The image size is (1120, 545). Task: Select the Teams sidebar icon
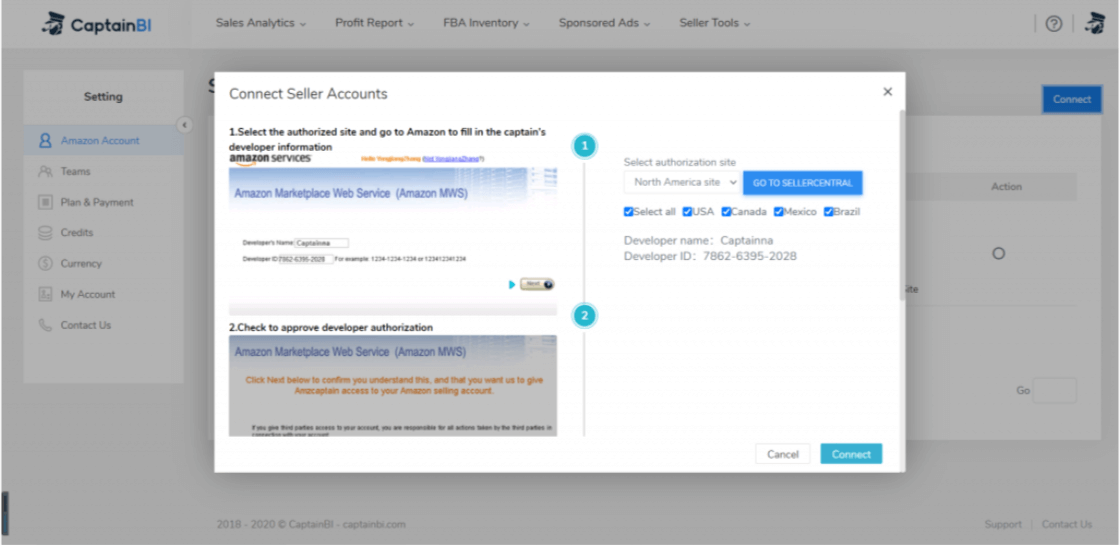pyautogui.click(x=45, y=172)
